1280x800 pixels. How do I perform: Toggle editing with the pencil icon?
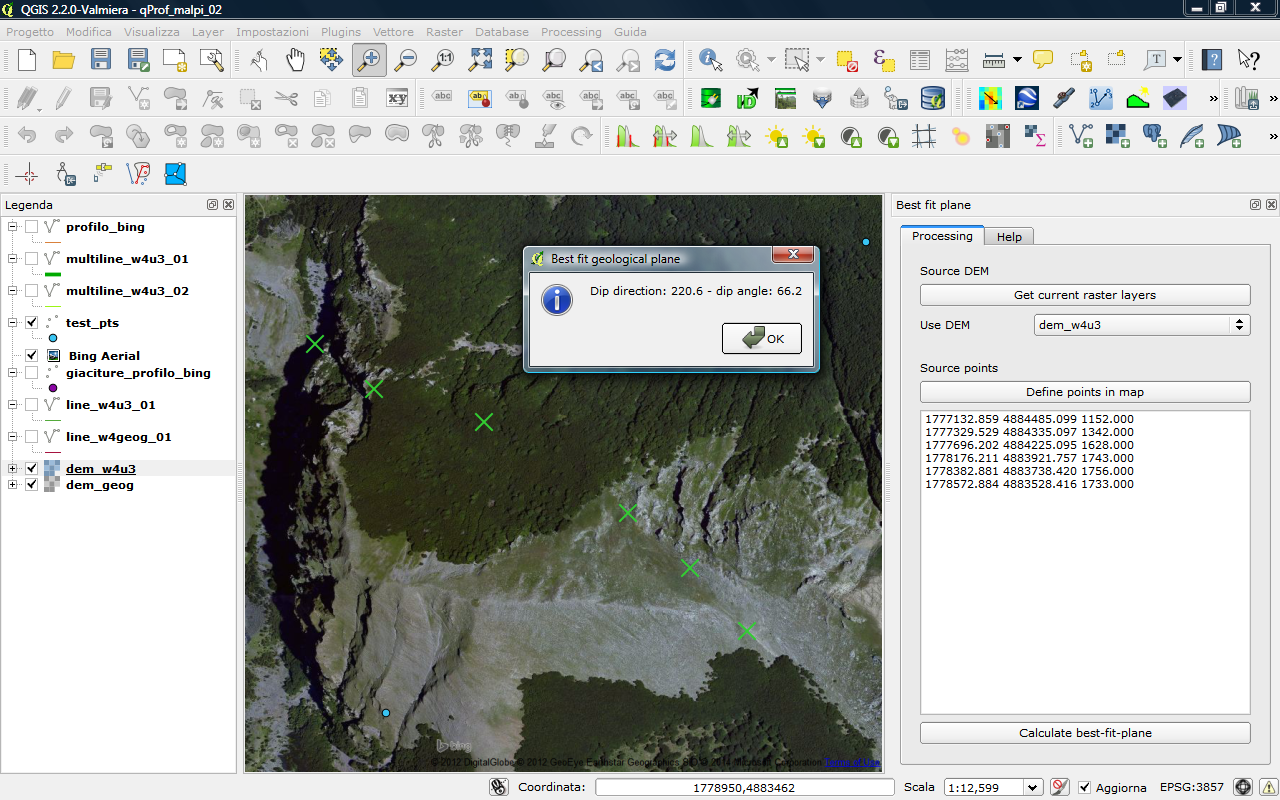pos(61,97)
